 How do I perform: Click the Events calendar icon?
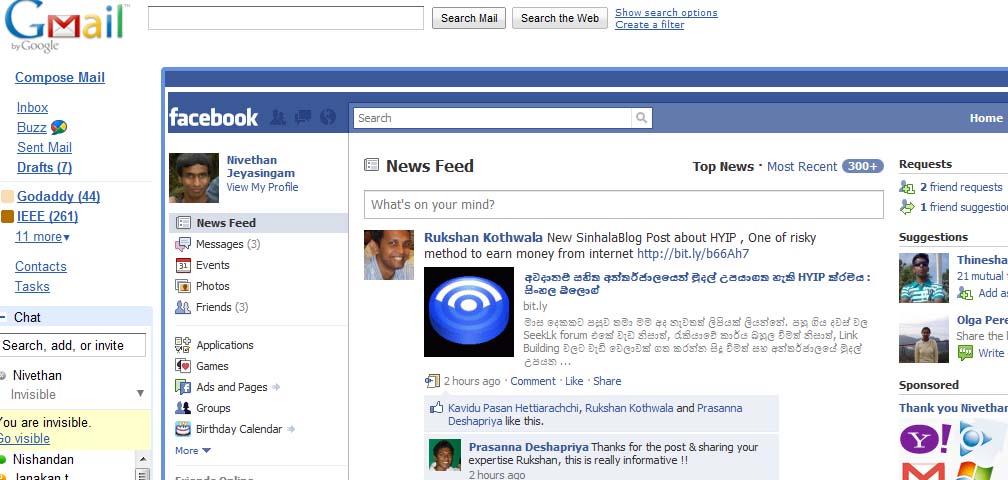pos(183,265)
